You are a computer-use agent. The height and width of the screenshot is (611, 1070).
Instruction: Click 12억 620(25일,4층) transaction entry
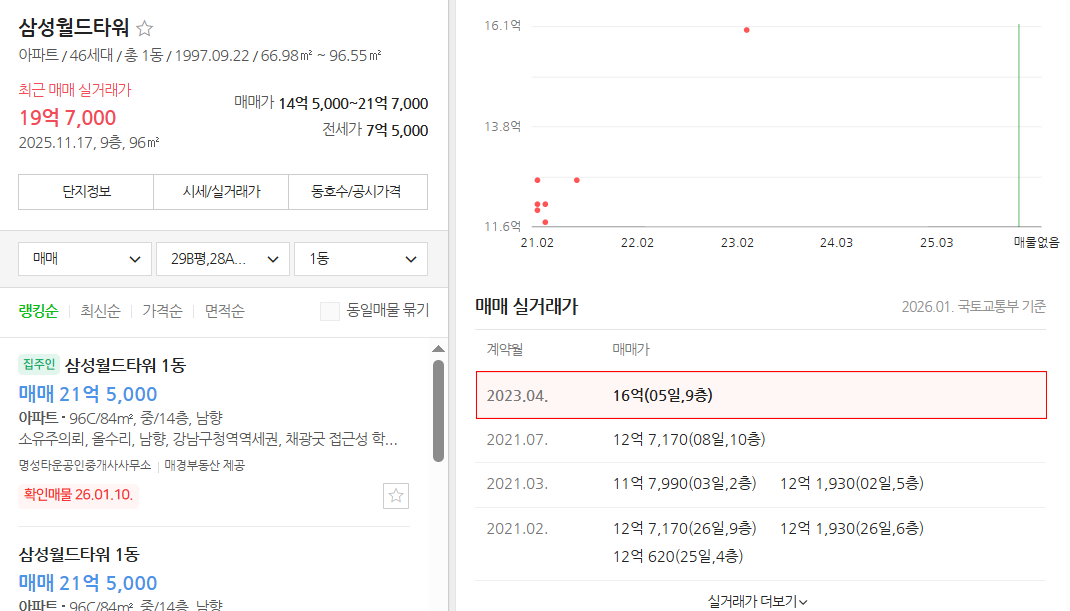[x=678, y=556]
